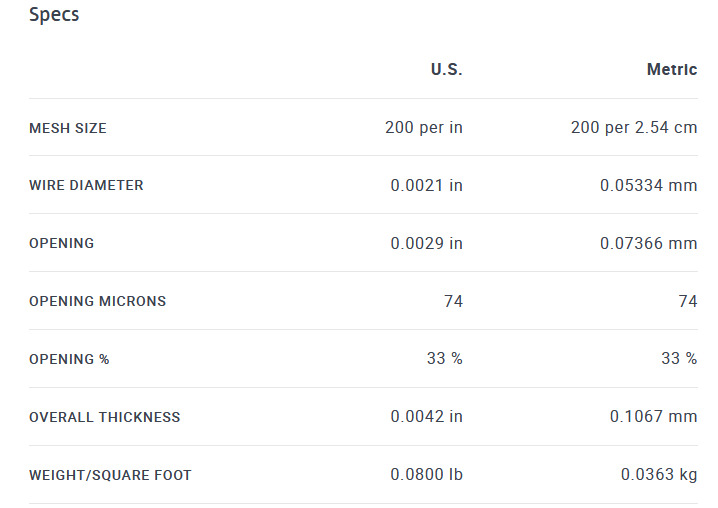Click the WIRE DIAMETER row label
This screenshot has width=718, height=508.
[x=86, y=185]
